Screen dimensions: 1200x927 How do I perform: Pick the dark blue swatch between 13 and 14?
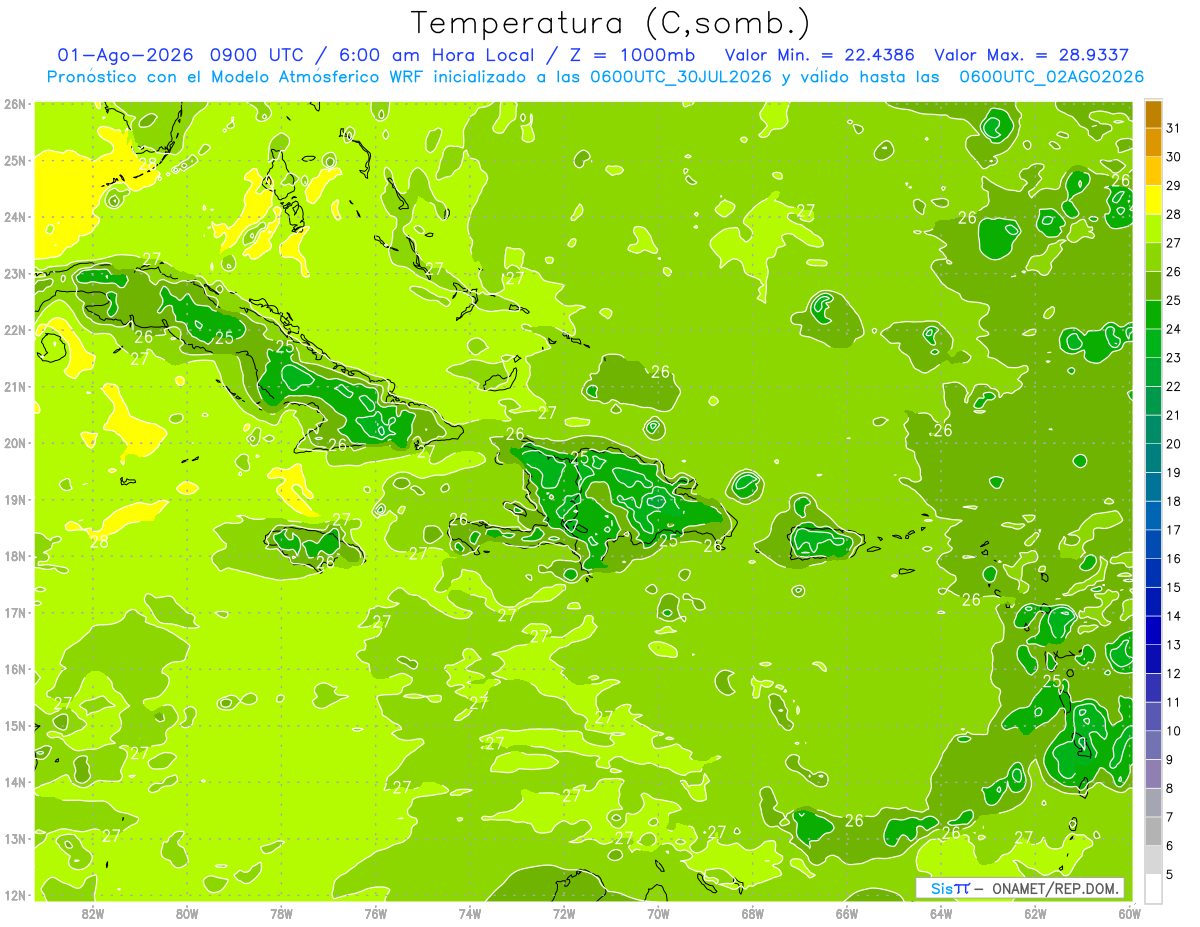[x=1153, y=630]
